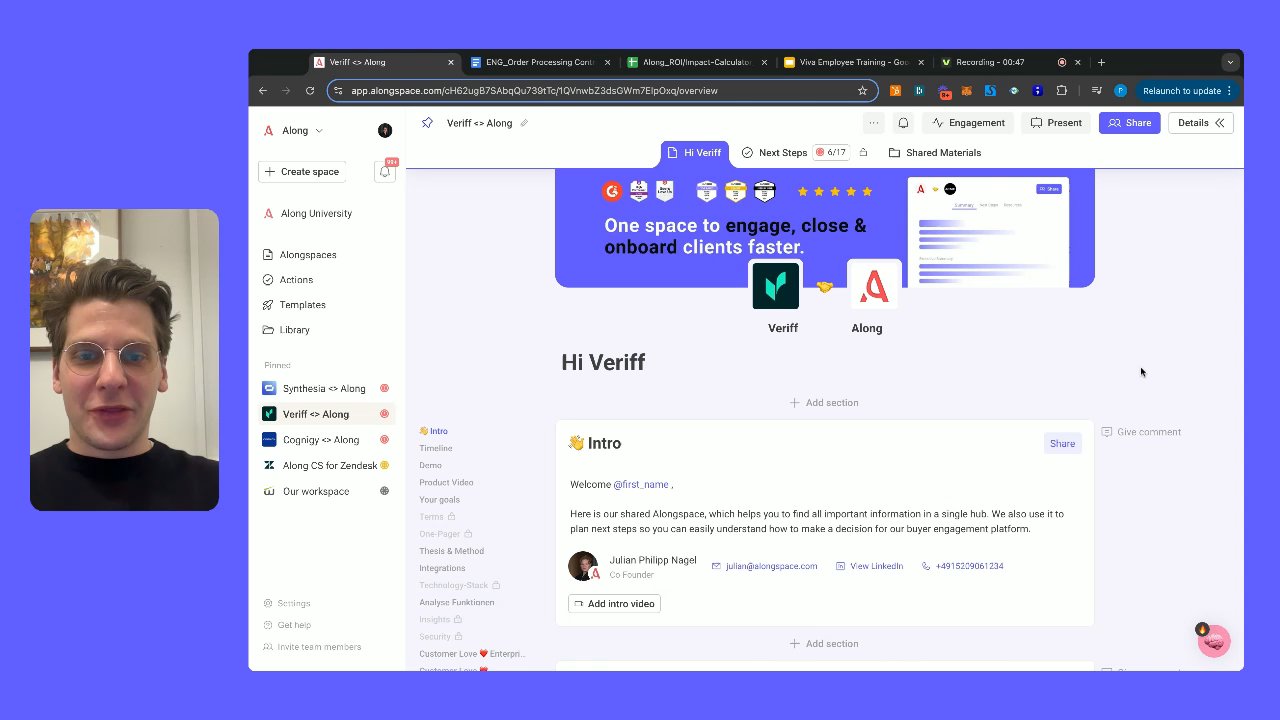1280x720 pixels.
Task: Open Chrome media control icon
Action: point(1097,91)
